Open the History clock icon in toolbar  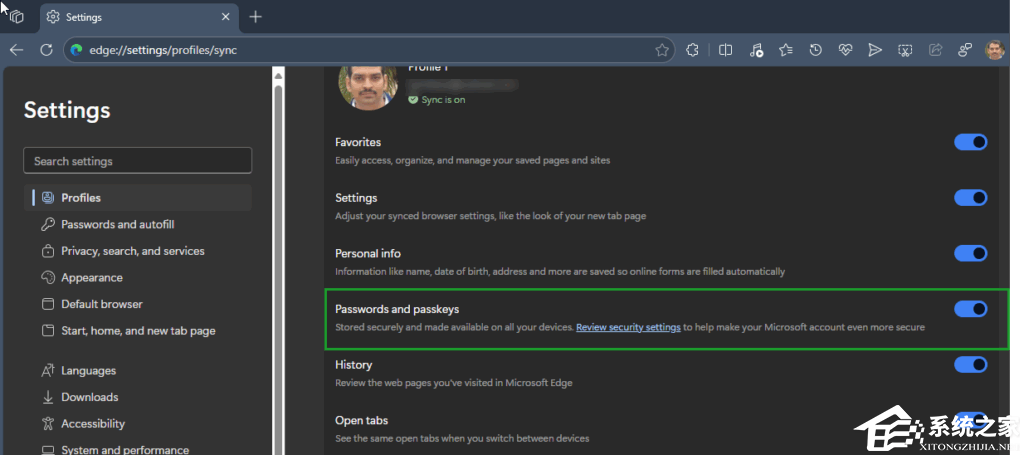(816, 50)
